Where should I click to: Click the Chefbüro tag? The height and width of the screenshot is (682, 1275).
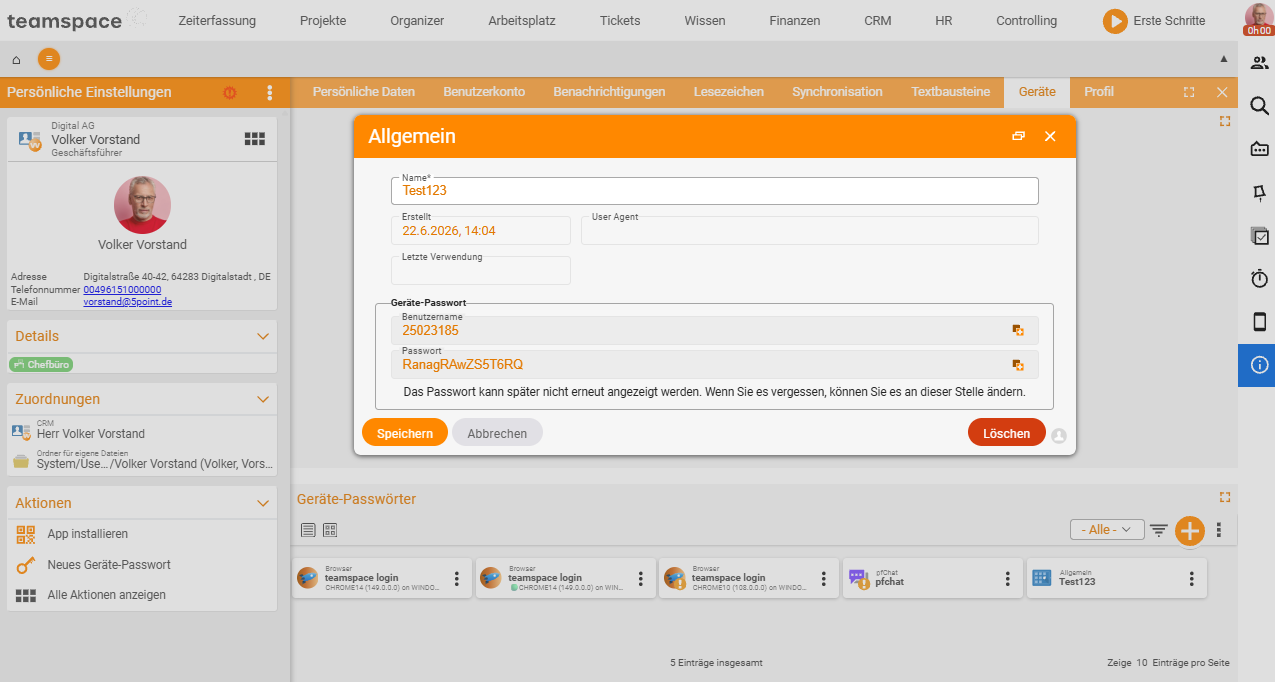coord(41,365)
